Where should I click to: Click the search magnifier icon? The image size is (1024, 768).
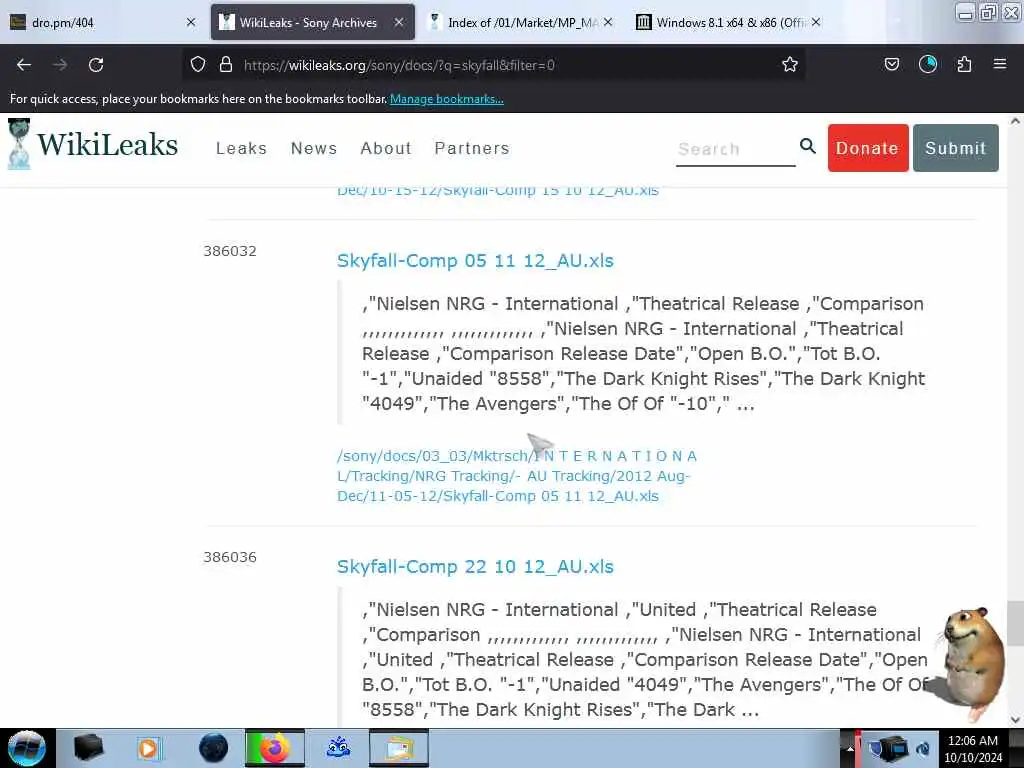[808, 146]
